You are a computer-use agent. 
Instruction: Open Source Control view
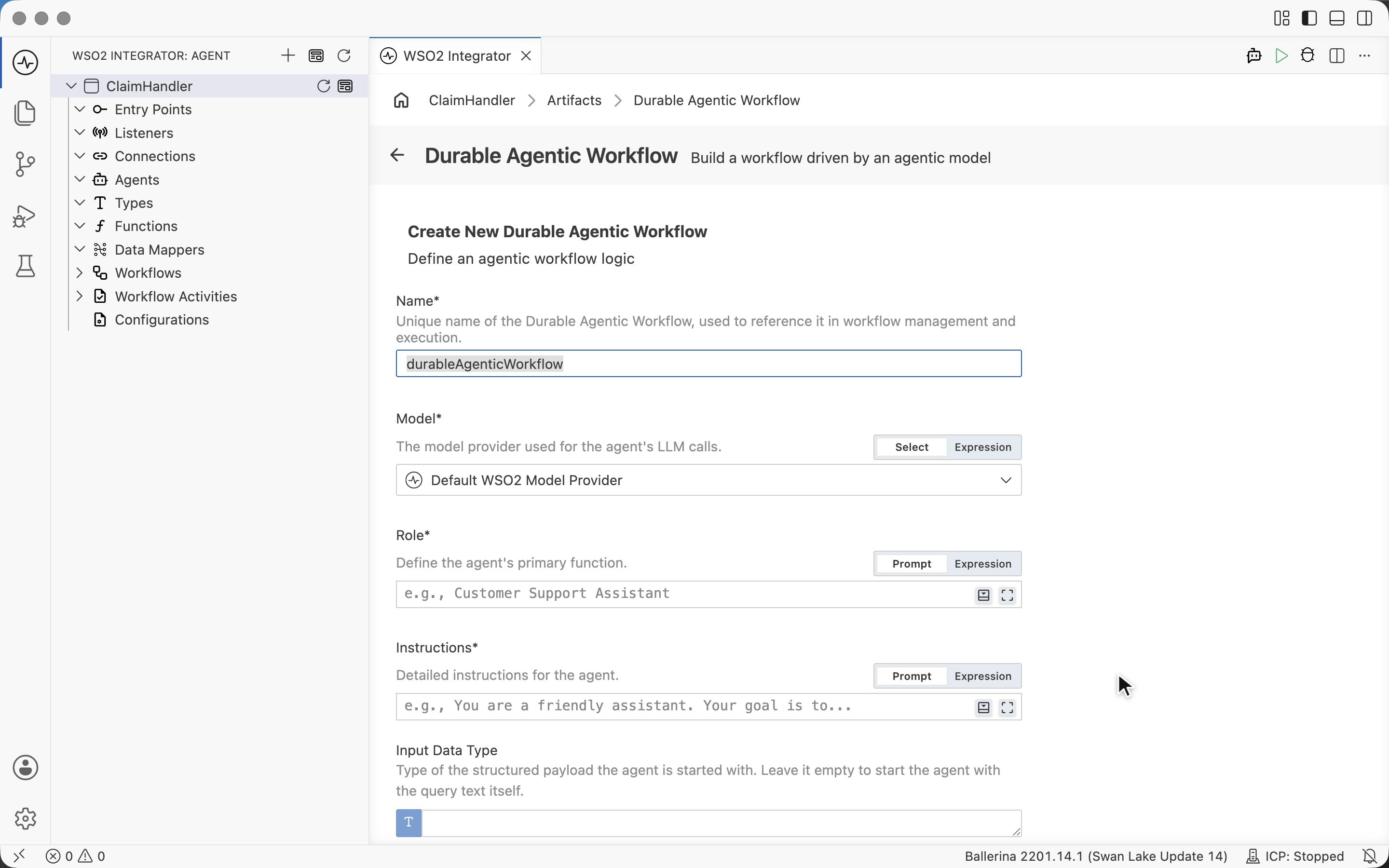(x=25, y=164)
